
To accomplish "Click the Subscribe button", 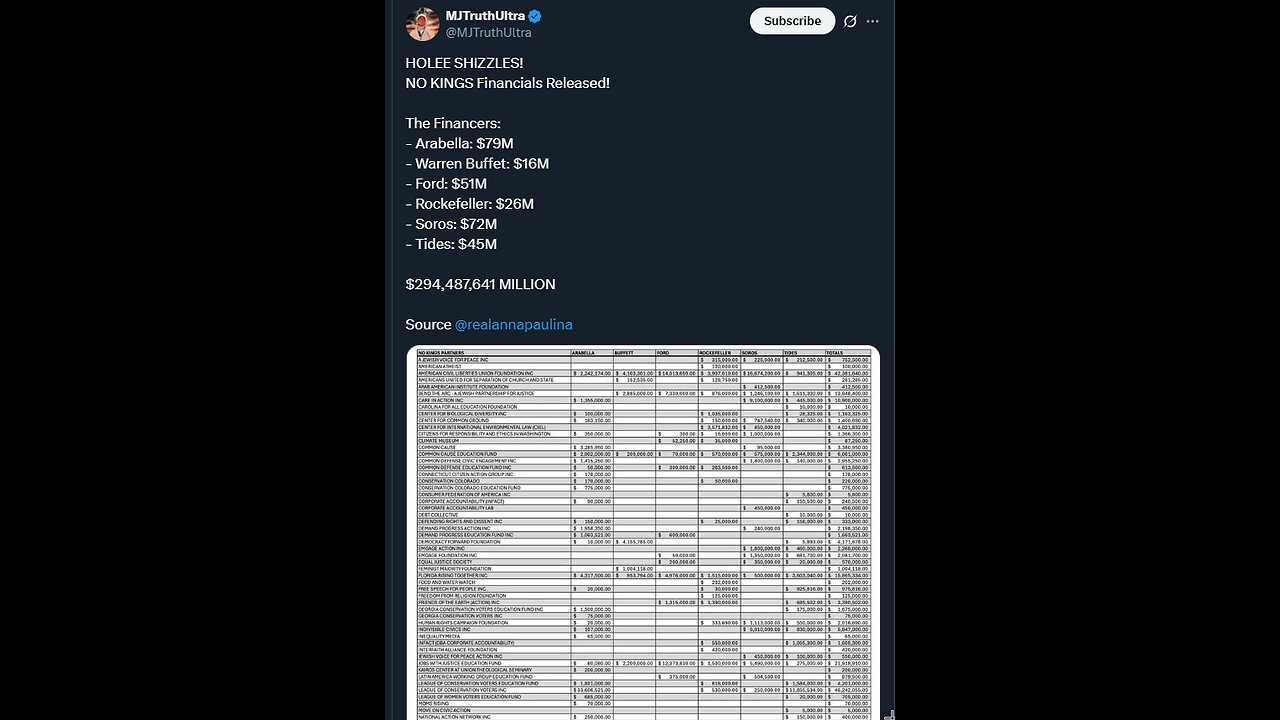I will (792, 21).
